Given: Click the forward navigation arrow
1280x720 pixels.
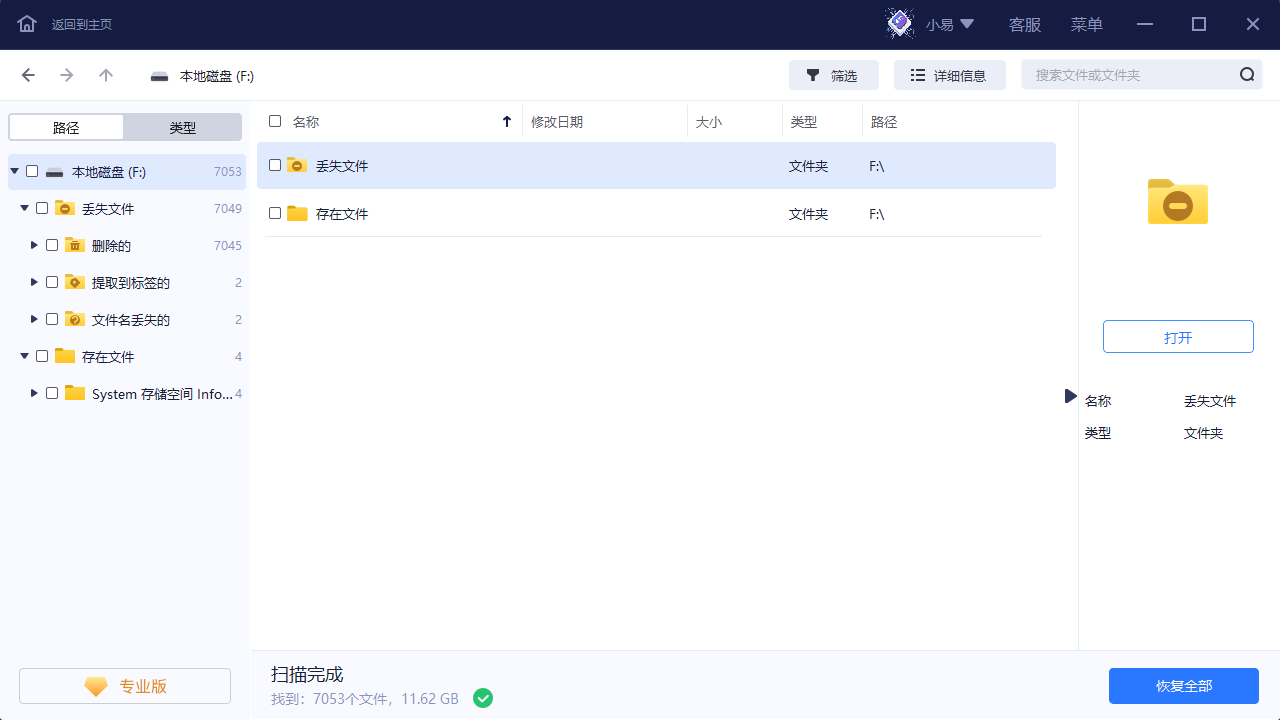Looking at the screenshot, I should pos(66,74).
